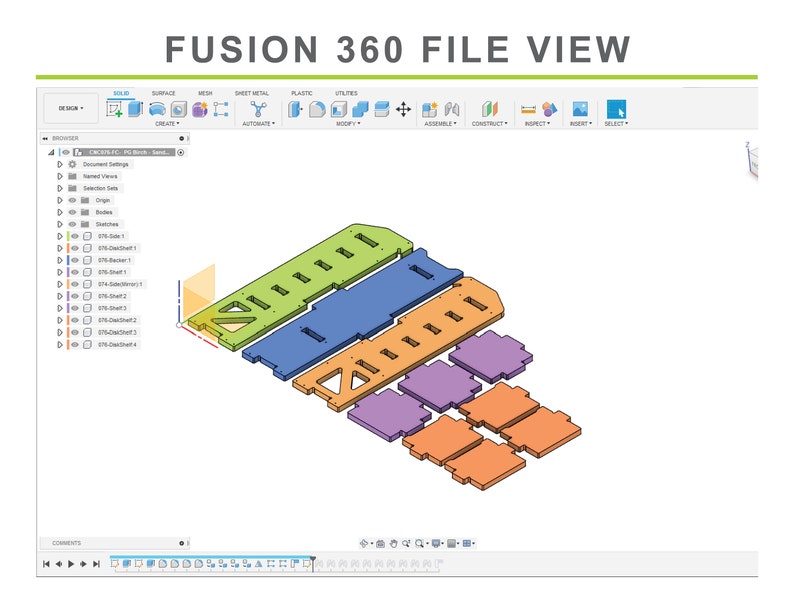Open the Grid and Snaps icon
Image resolution: width=794 pixels, height=613 pixels.
452,543
